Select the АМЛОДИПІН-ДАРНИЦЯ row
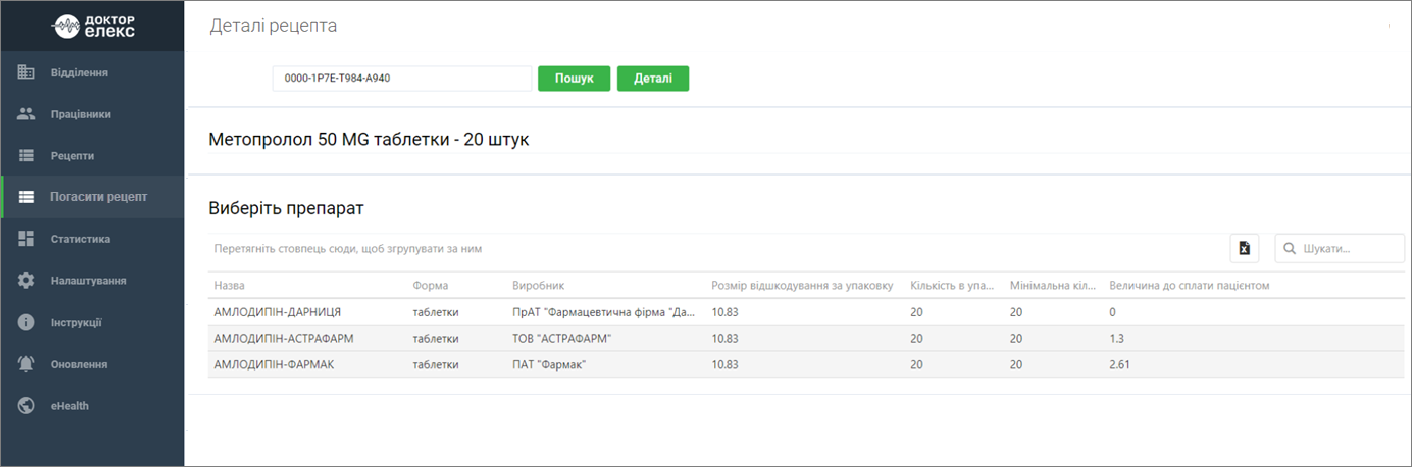Image resolution: width=1412 pixels, height=467 pixels. point(797,312)
